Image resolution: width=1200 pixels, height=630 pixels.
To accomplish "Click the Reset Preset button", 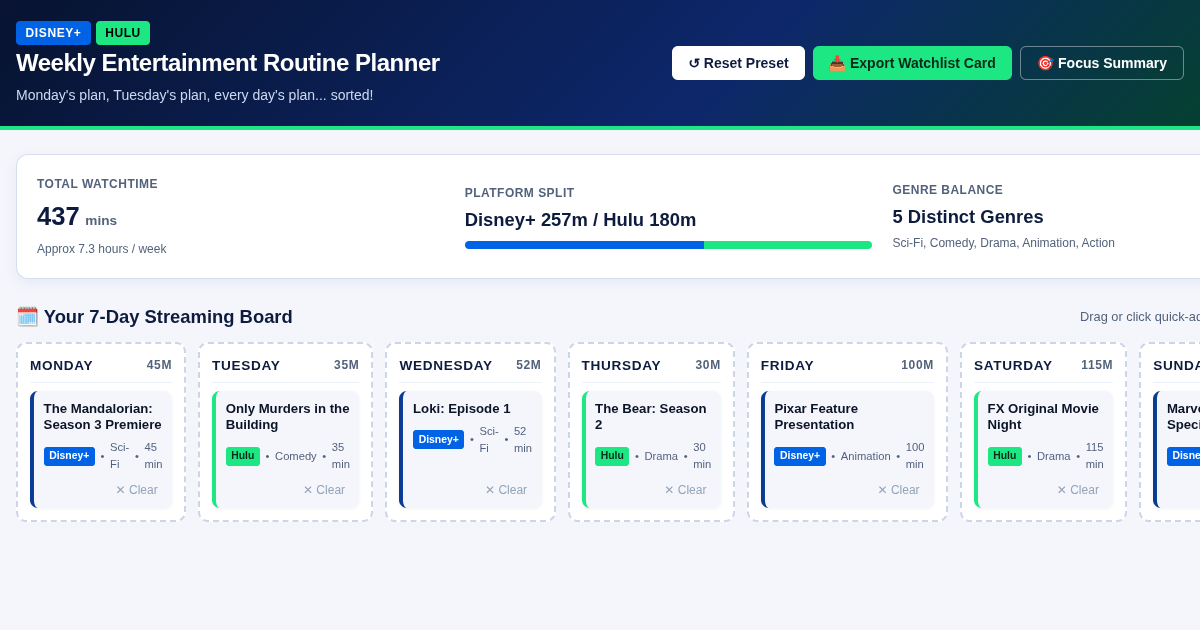I will pyautogui.click(x=738, y=63).
